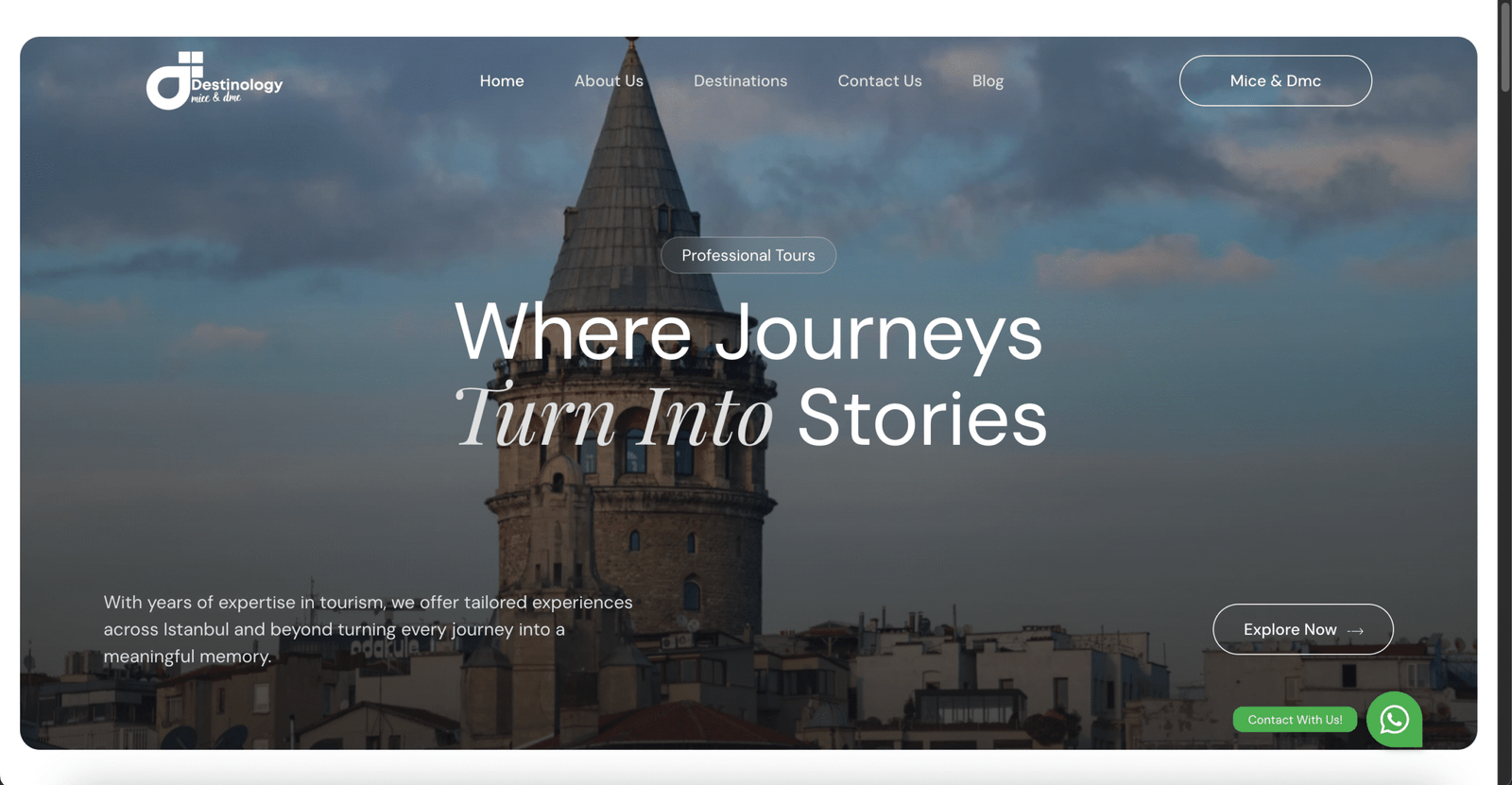Open WhatsApp chat via green icon
Viewport: 1512px width, 785px height.
1394,720
